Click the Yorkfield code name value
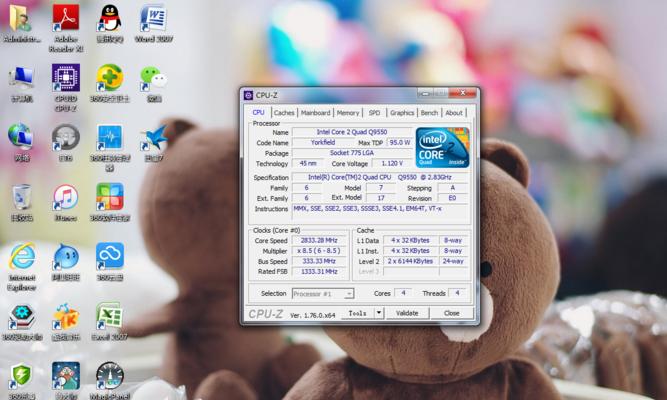The height and width of the screenshot is (400, 667). (323, 143)
